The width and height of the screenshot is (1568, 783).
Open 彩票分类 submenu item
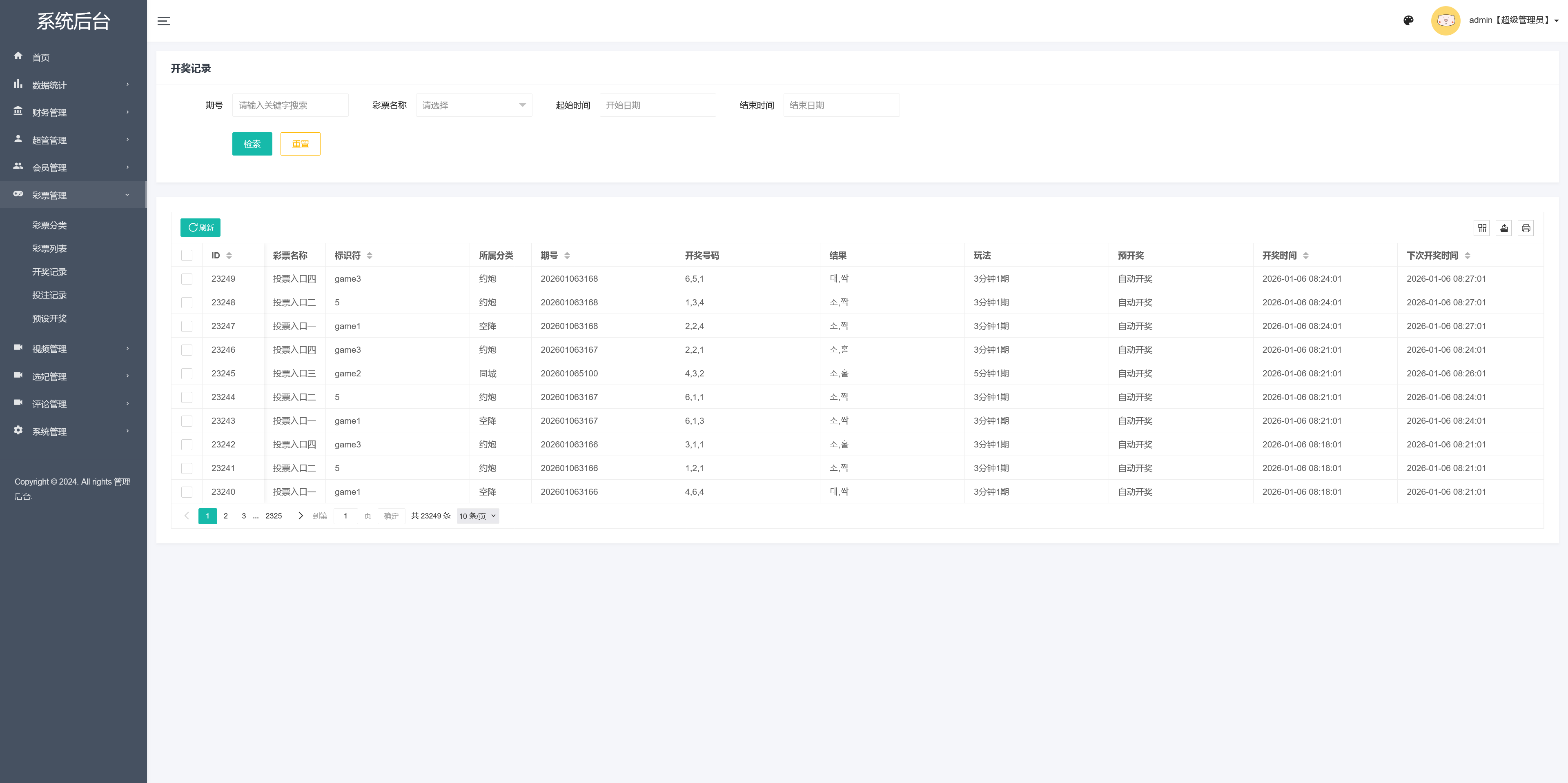pos(50,225)
